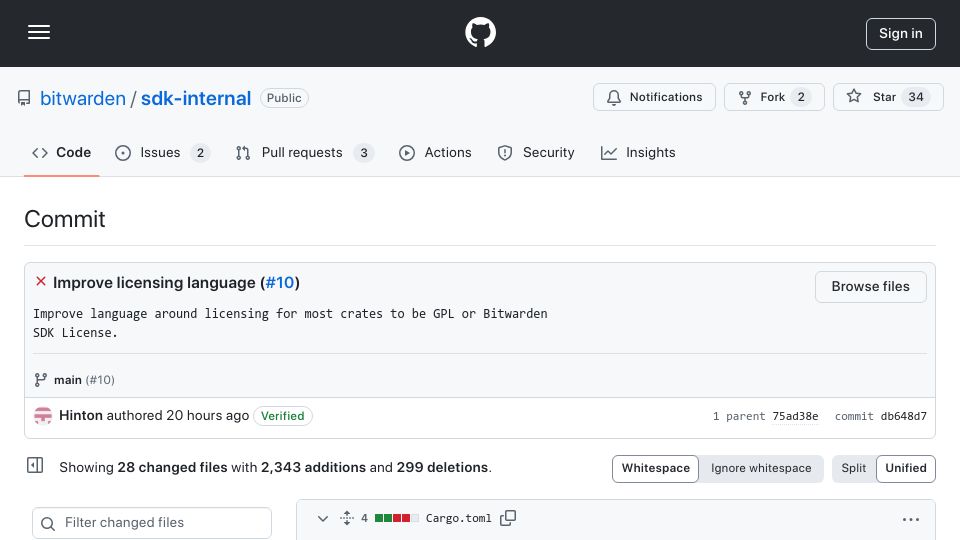960x540 pixels.
Task: Open the Cargo.toml file link
Action: (x=459, y=519)
